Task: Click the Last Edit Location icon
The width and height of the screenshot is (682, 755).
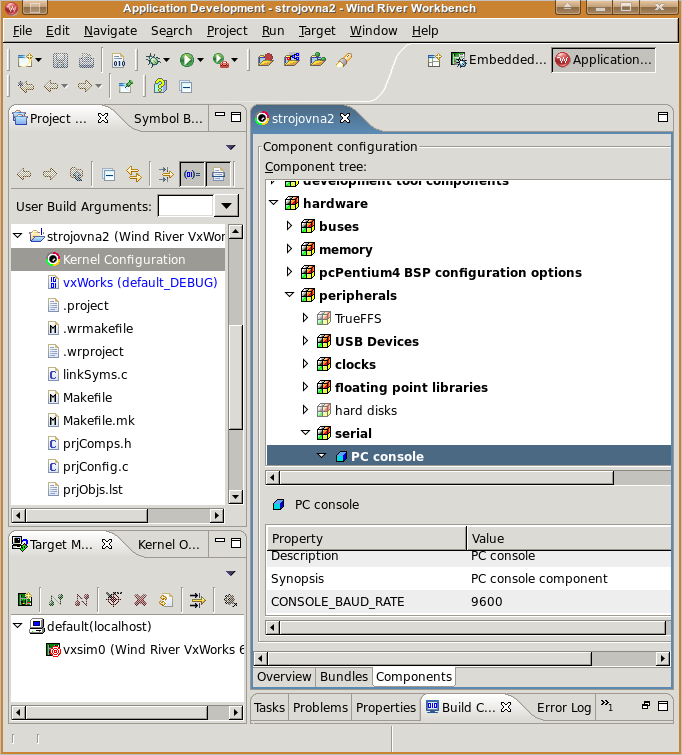Action: click(26, 87)
